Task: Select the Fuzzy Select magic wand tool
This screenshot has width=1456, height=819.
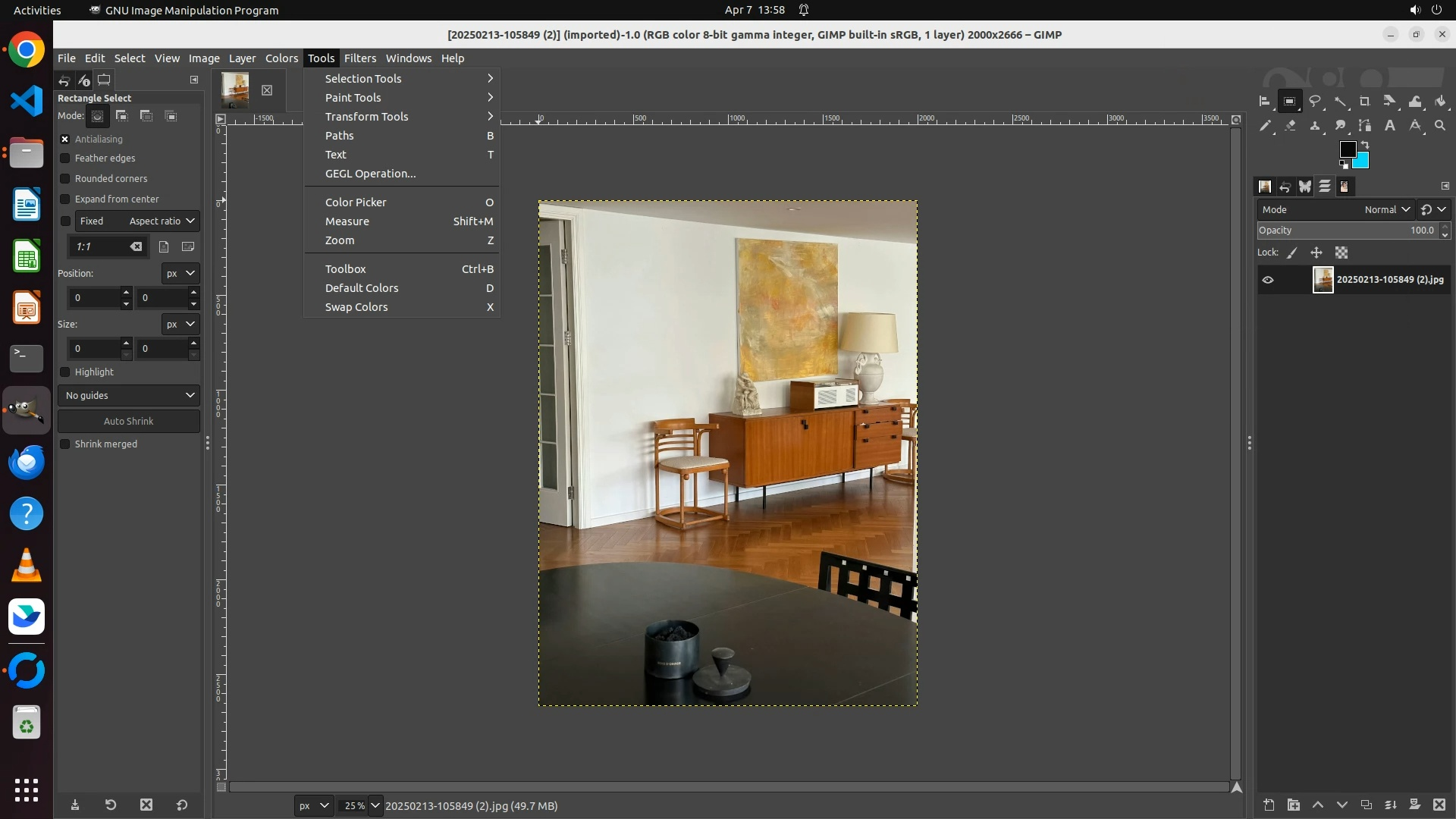Action: pyautogui.click(x=1340, y=101)
